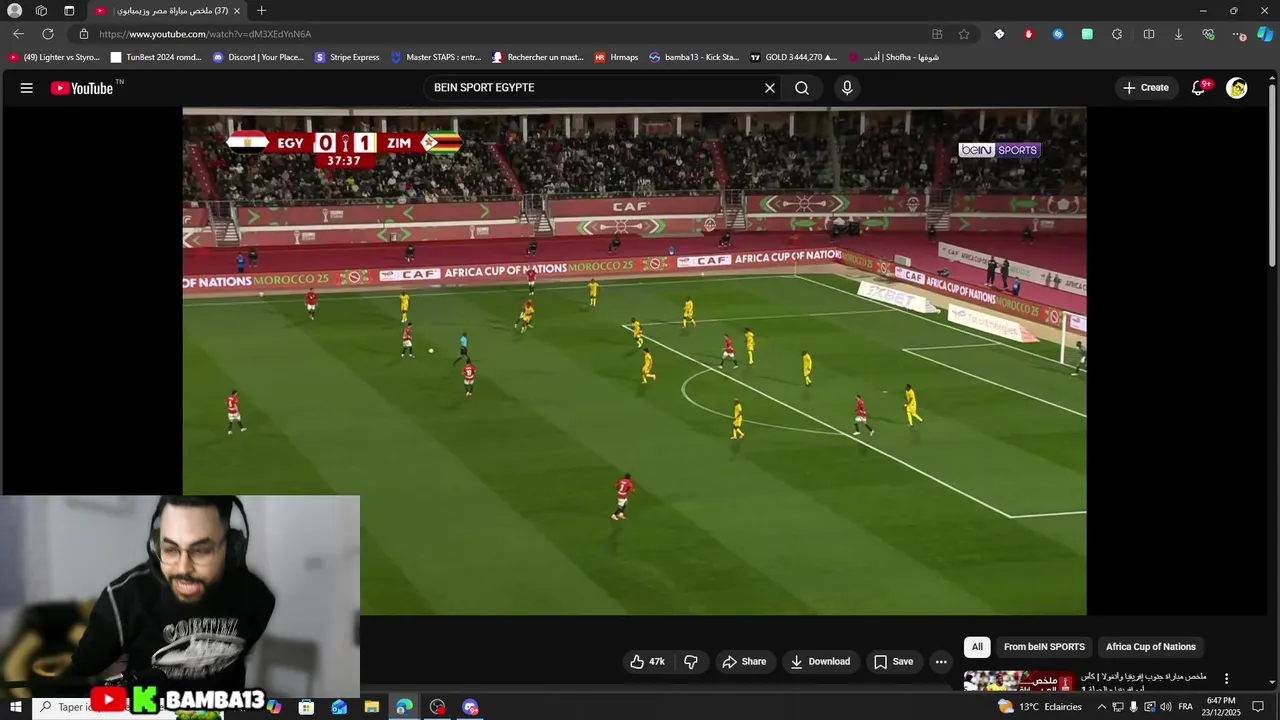Viewport: 1280px width, 720px height.
Task: Open options for the suggested video
Action: (x=1226, y=679)
